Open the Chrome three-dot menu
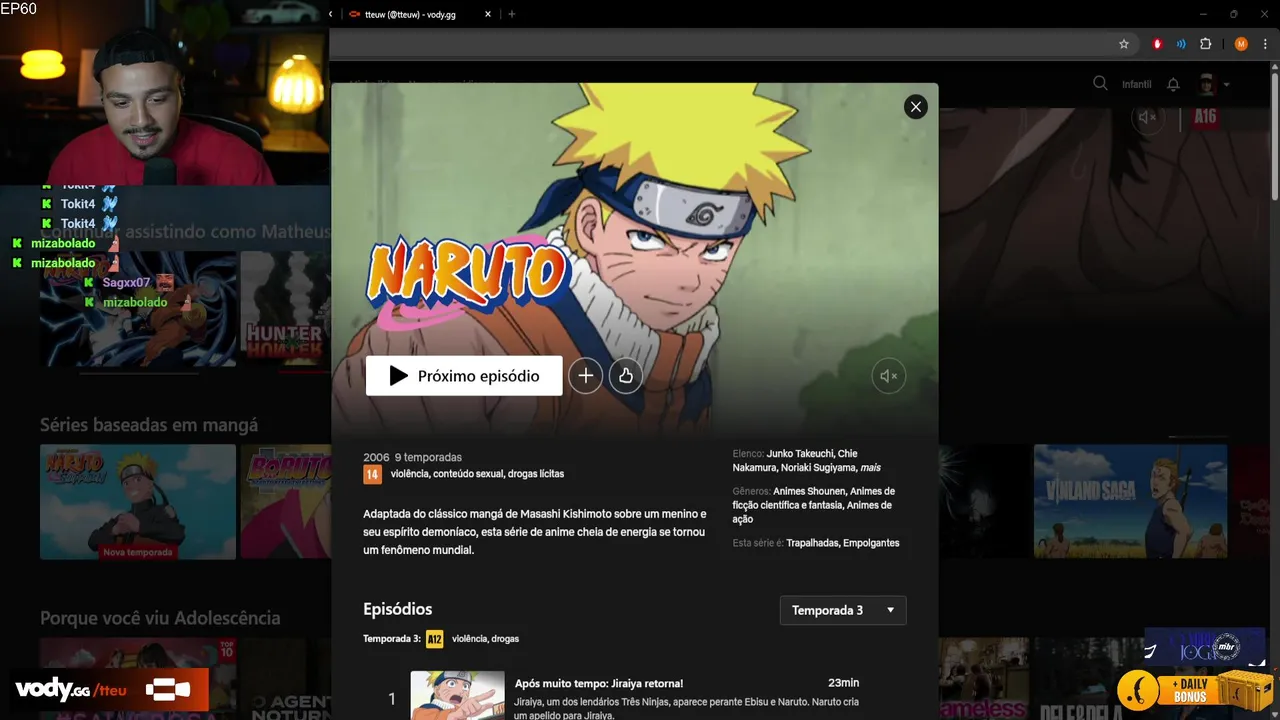The height and width of the screenshot is (720, 1280). click(x=1266, y=44)
